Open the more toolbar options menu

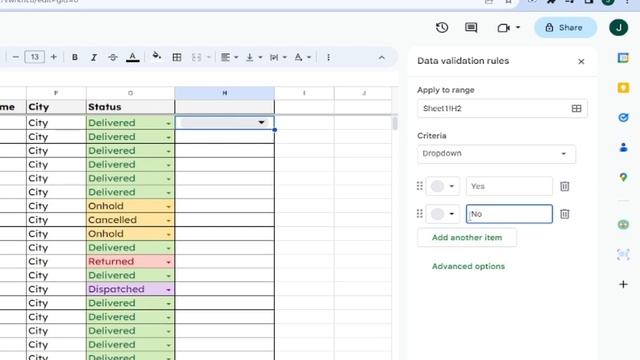329,57
